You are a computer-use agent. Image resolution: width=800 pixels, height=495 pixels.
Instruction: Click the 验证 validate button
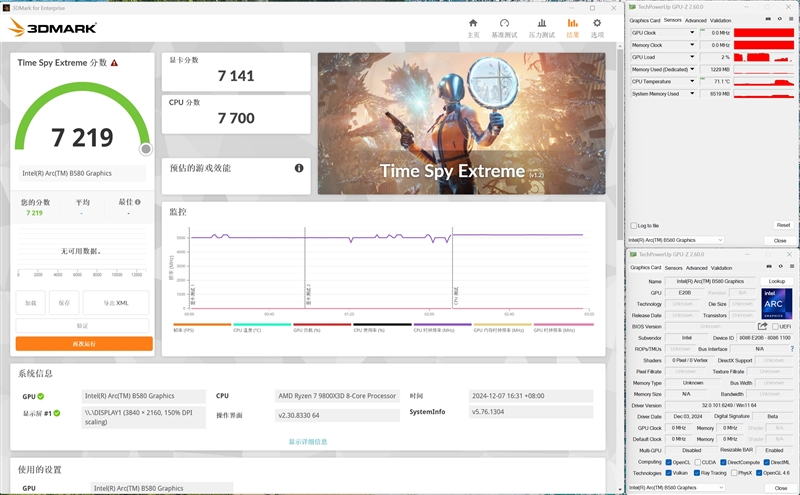coord(82,326)
